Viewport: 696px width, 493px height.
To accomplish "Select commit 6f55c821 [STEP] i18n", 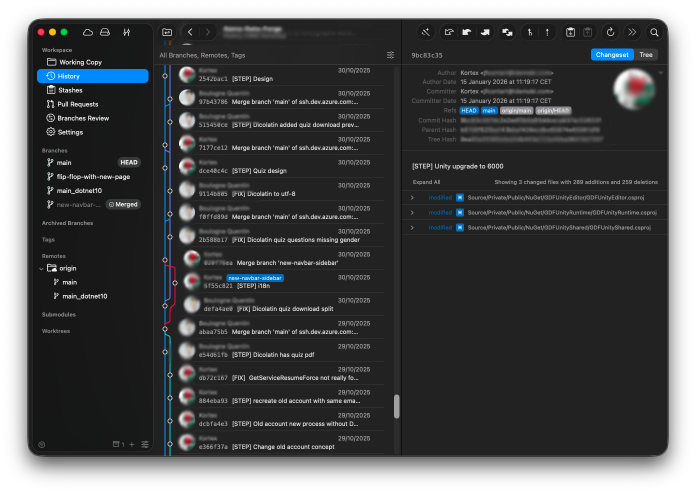I will [281, 281].
